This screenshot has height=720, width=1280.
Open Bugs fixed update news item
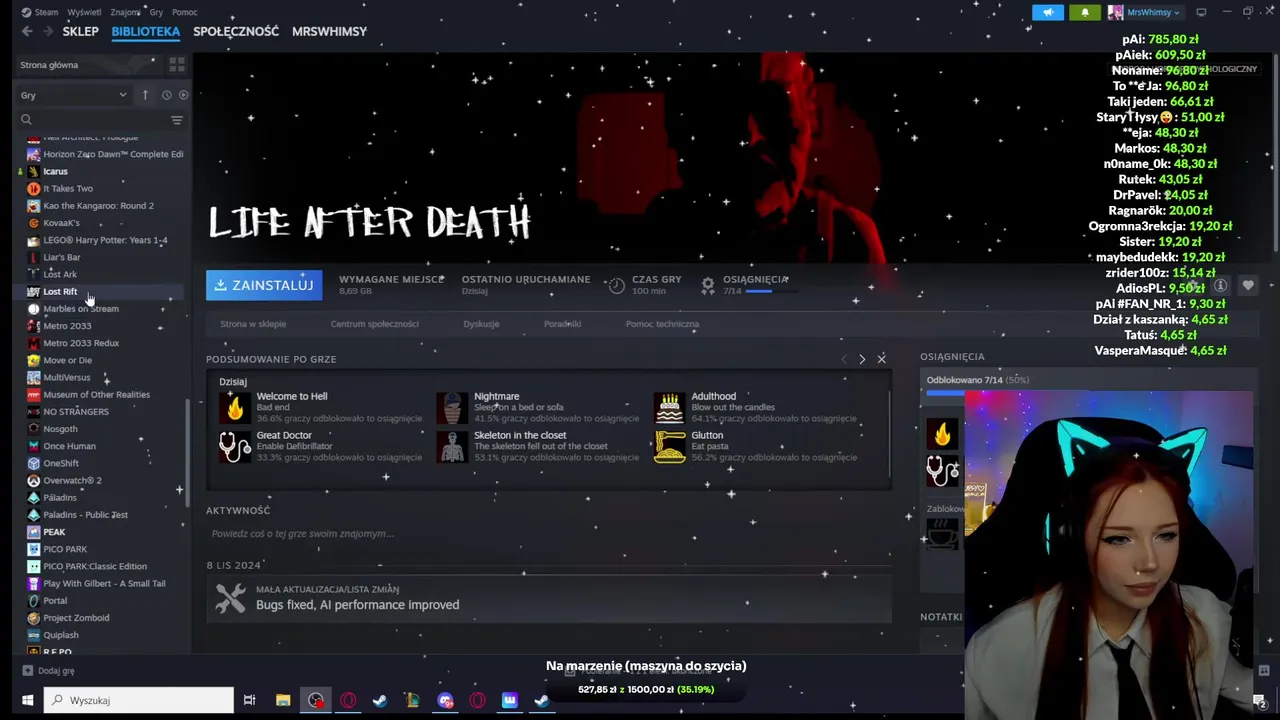[548, 598]
